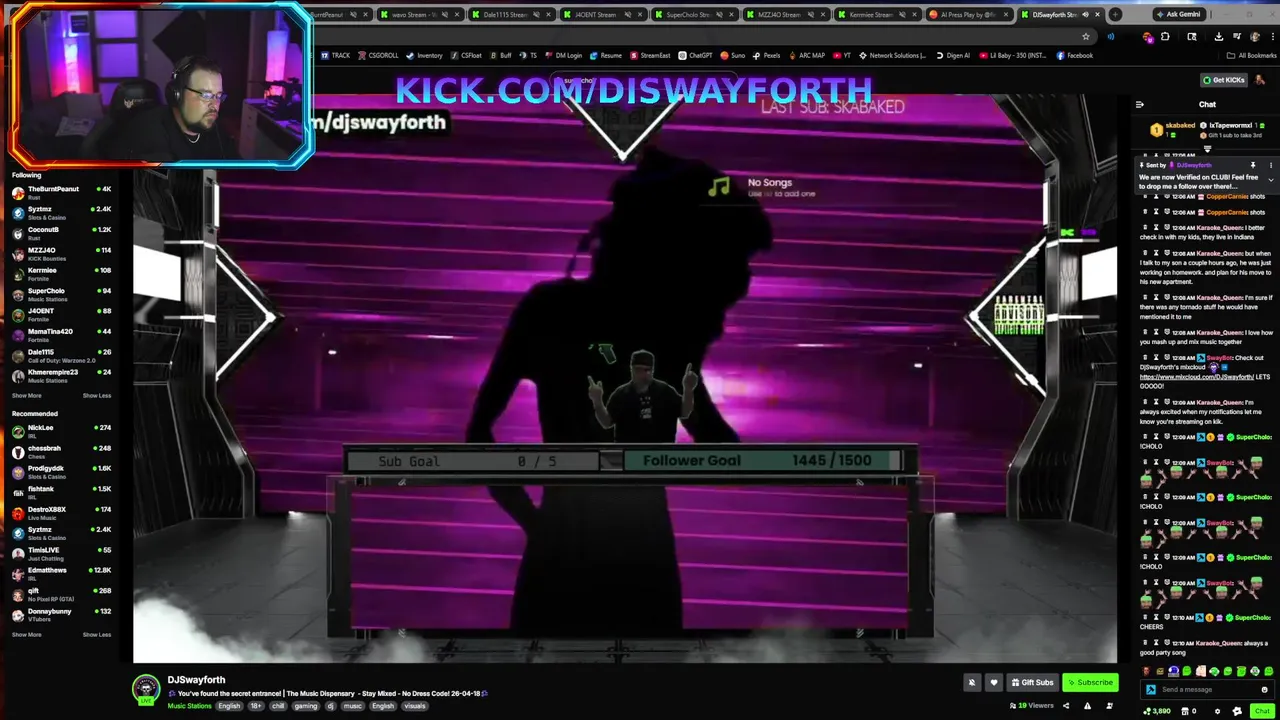Select the 18+ stream tag

pyautogui.click(x=255, y=706)
